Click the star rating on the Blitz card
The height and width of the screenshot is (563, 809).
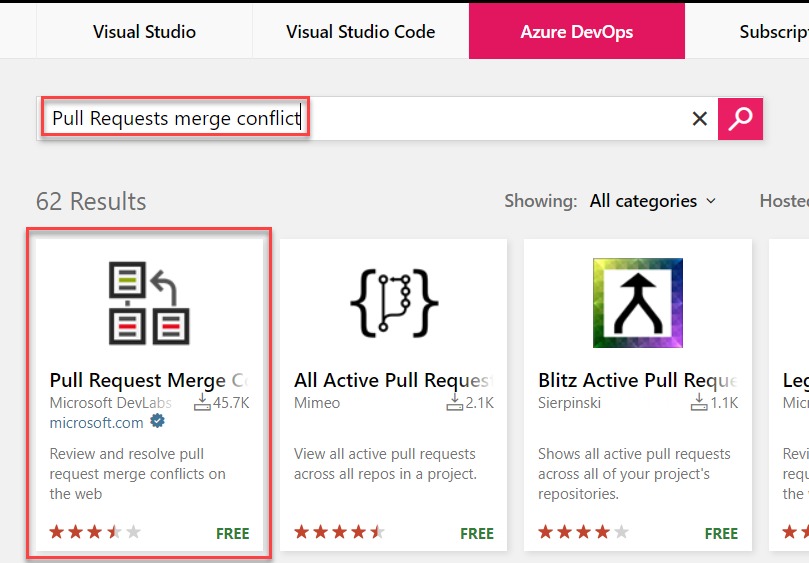coord(584,532)
